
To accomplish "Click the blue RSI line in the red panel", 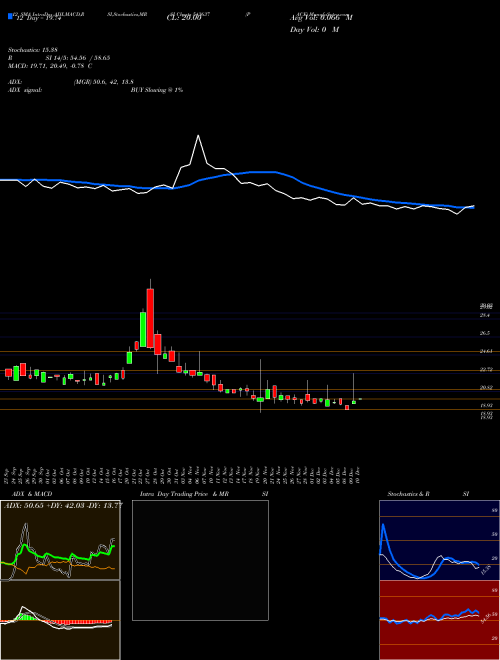I will coord(429,617).
